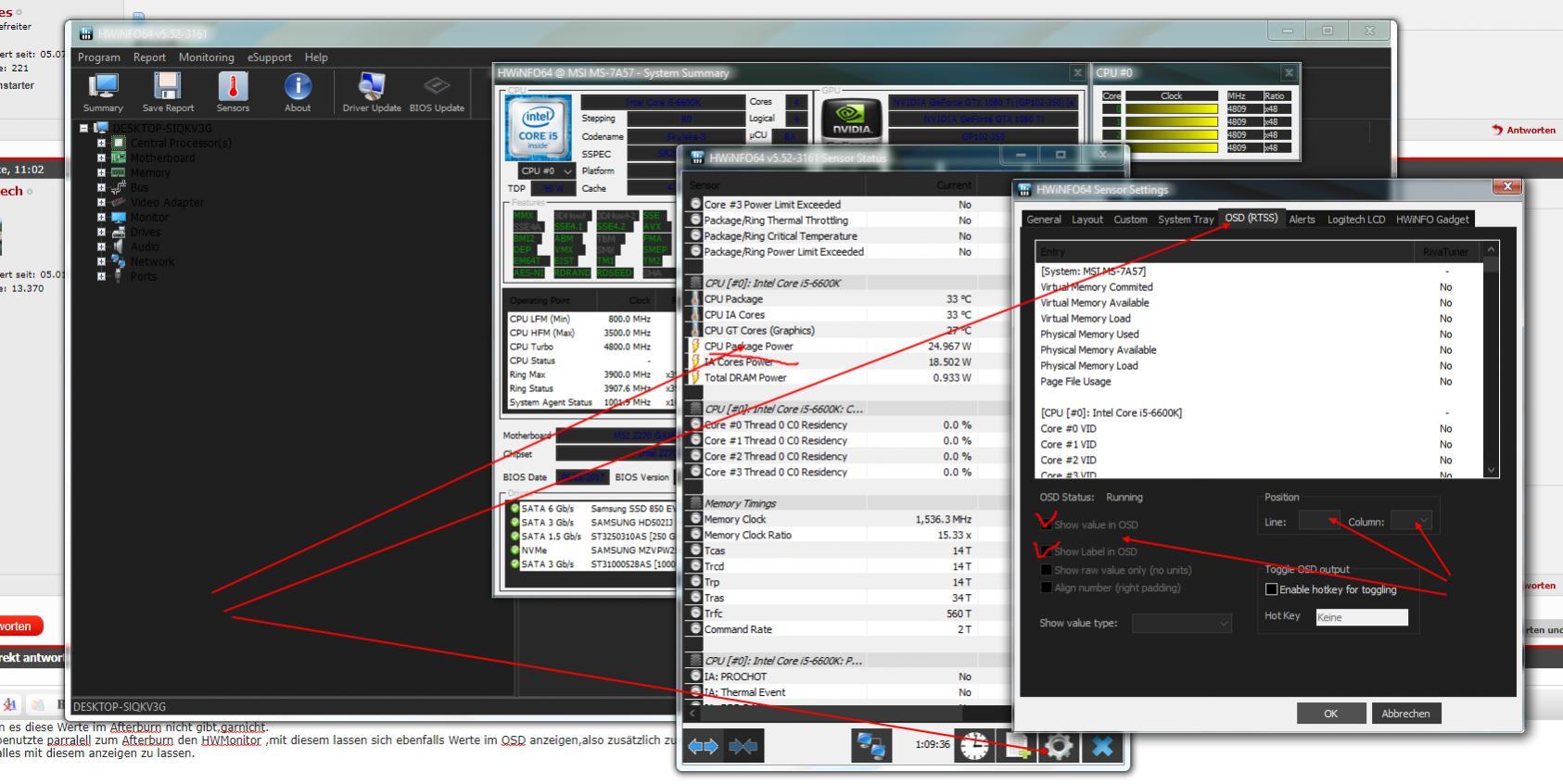Select the Drives tree item
The width and height of the screenshot is (1563, 784).
point(145,233)
